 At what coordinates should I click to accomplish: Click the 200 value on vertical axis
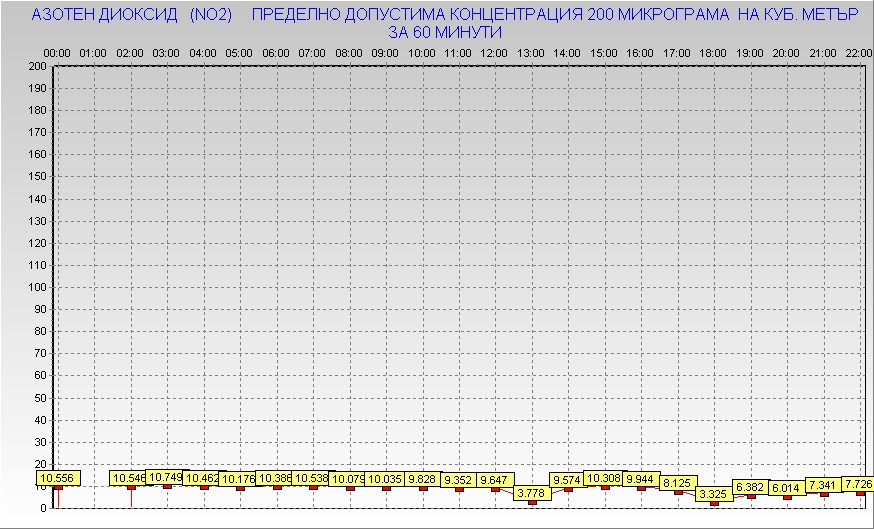[37, 66]
